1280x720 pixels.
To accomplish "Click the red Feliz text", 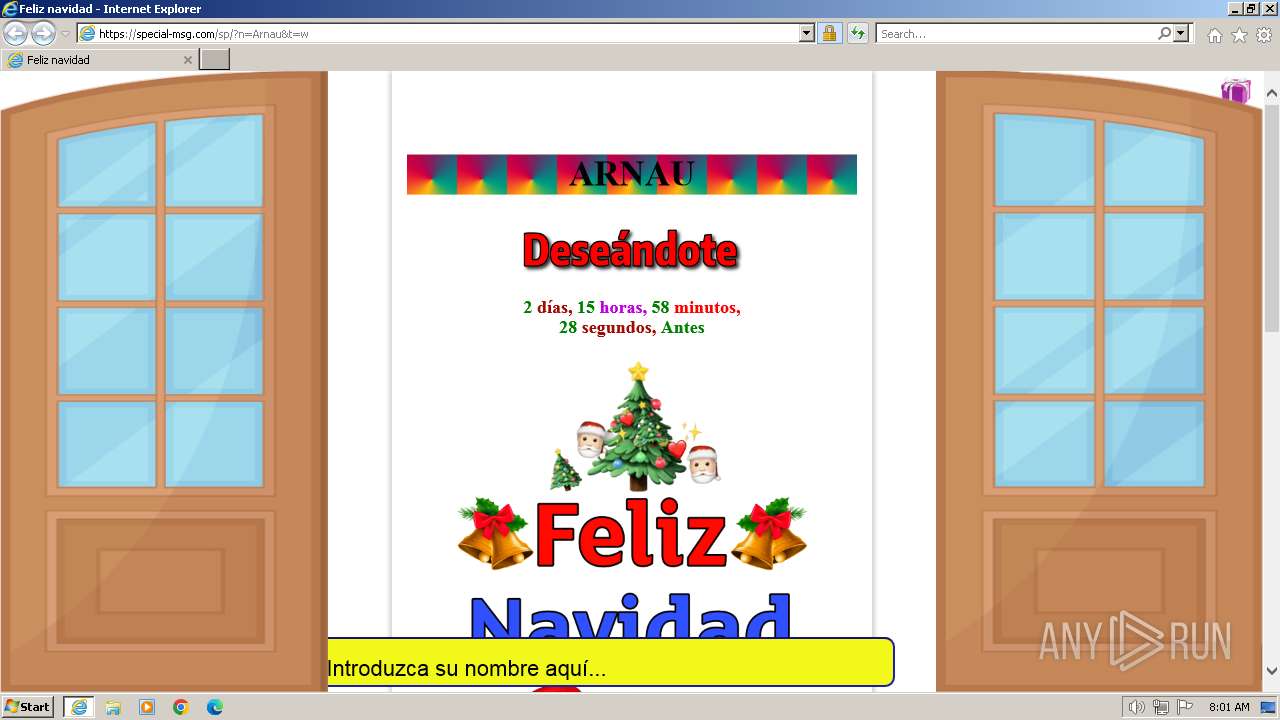I will point(631,534).
